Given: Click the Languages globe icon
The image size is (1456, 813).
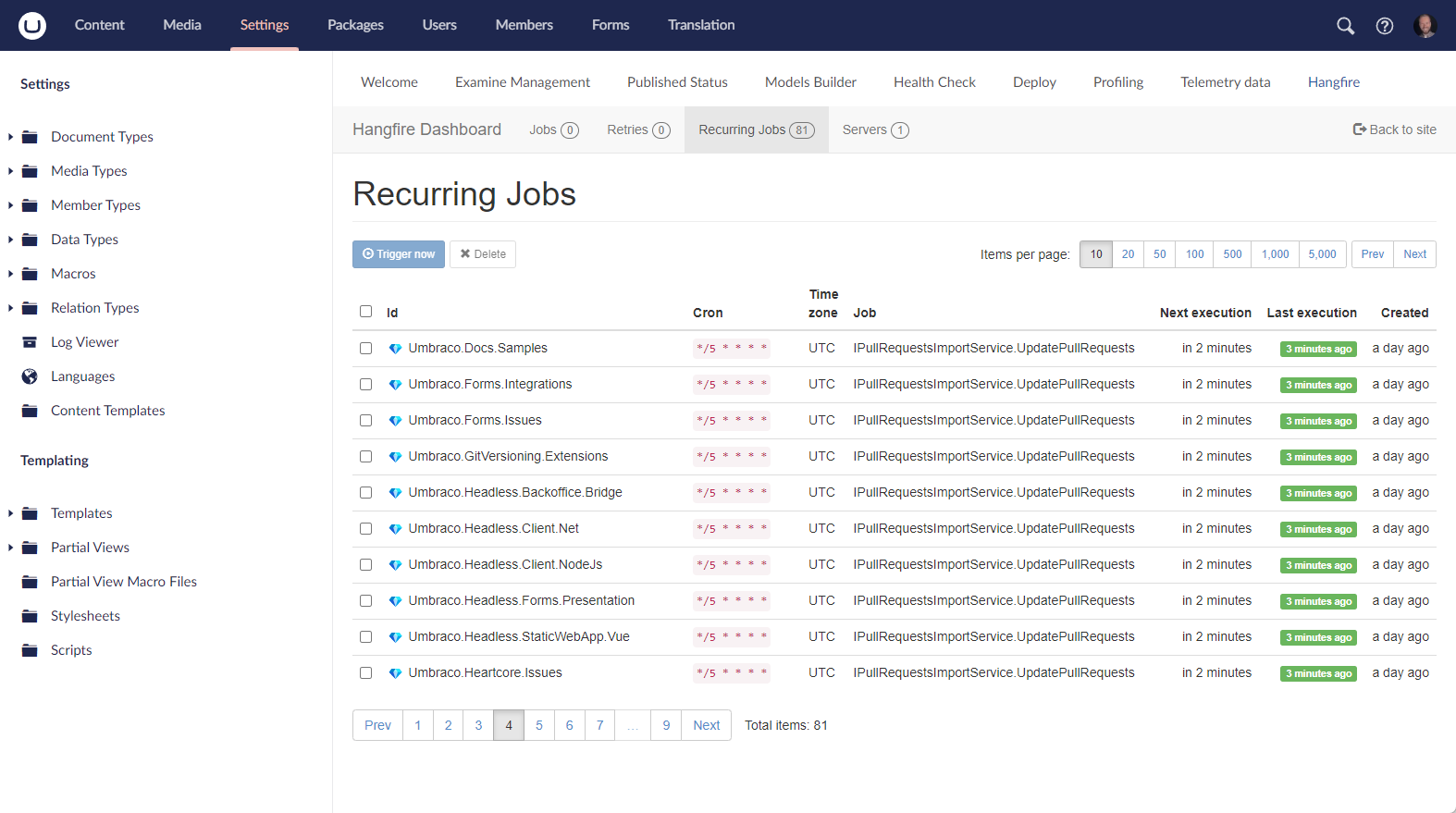Looking at the screenshot, I should click(x=30, y=376).
